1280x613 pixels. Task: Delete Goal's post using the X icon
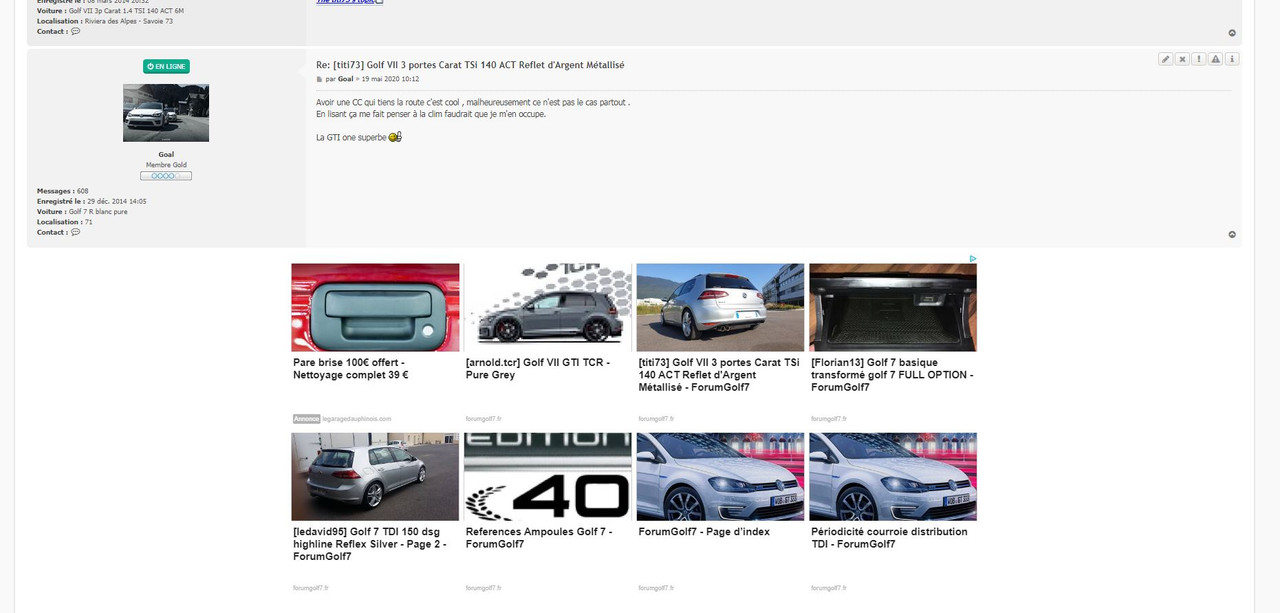tap(1182, 59)
